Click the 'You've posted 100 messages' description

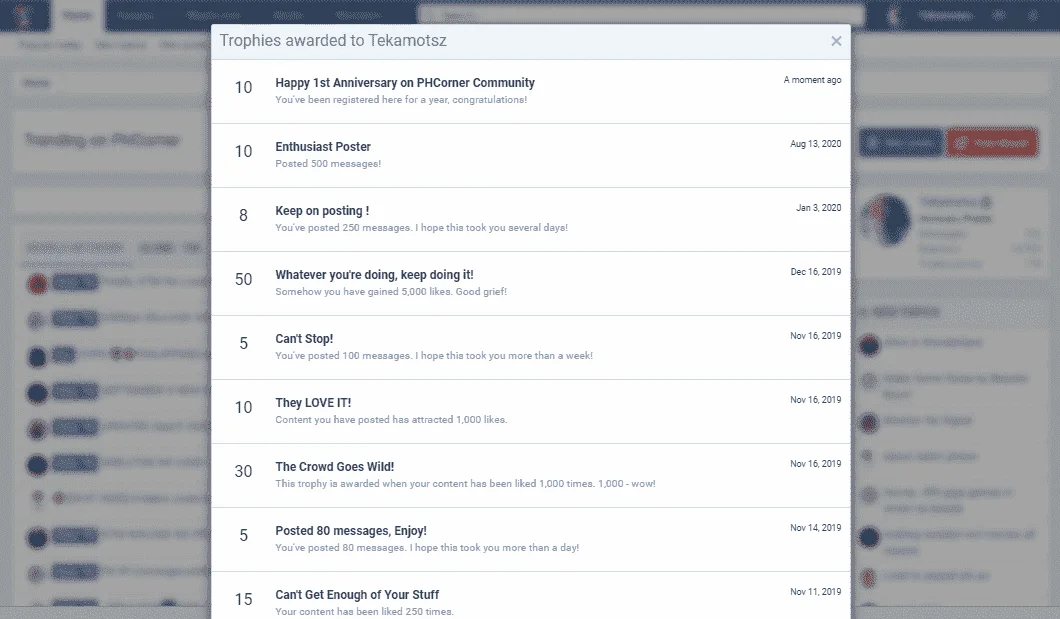click(434, 355)
